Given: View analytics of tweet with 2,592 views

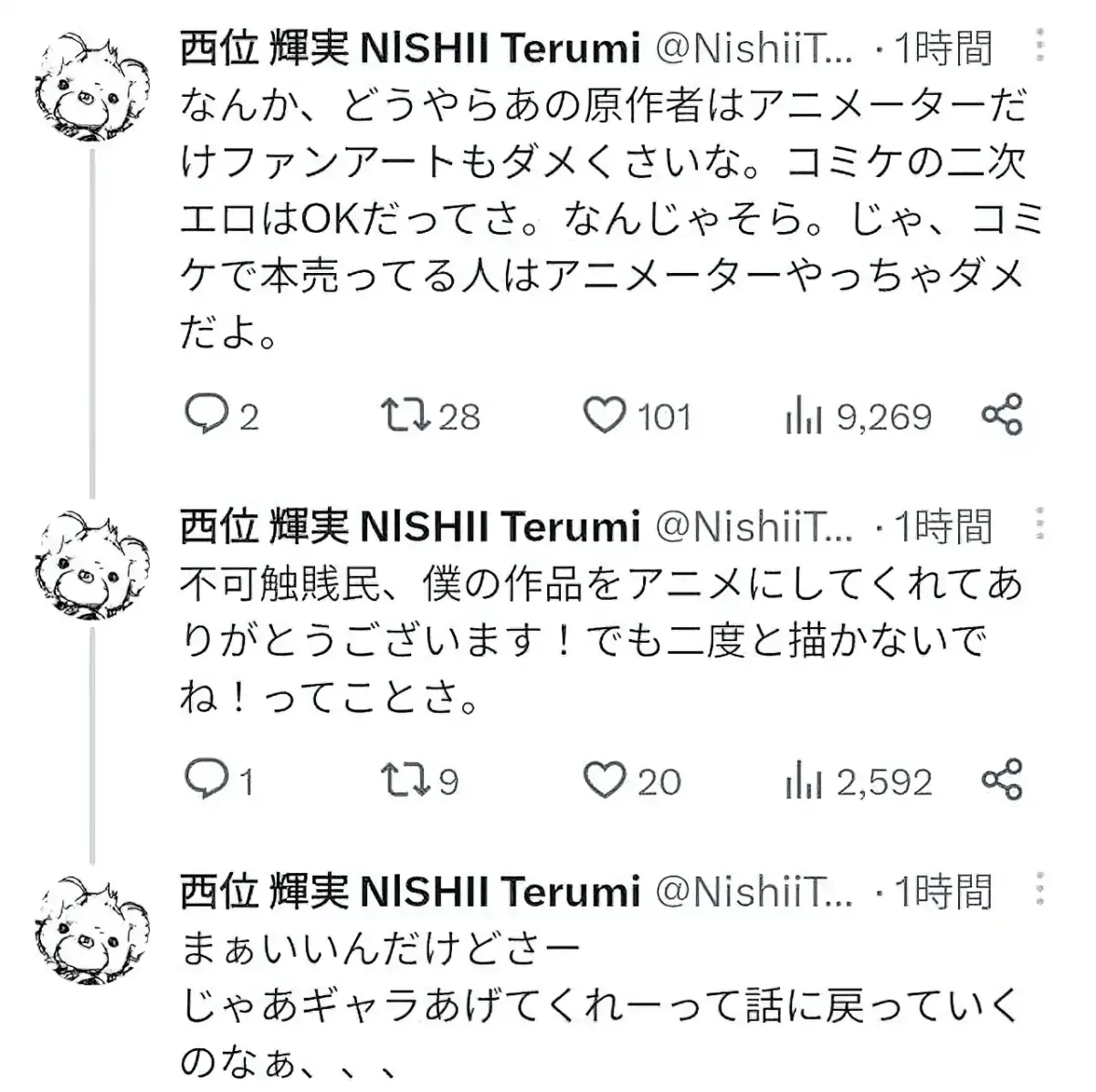Looking at the screenshot, I should (804, 782).
